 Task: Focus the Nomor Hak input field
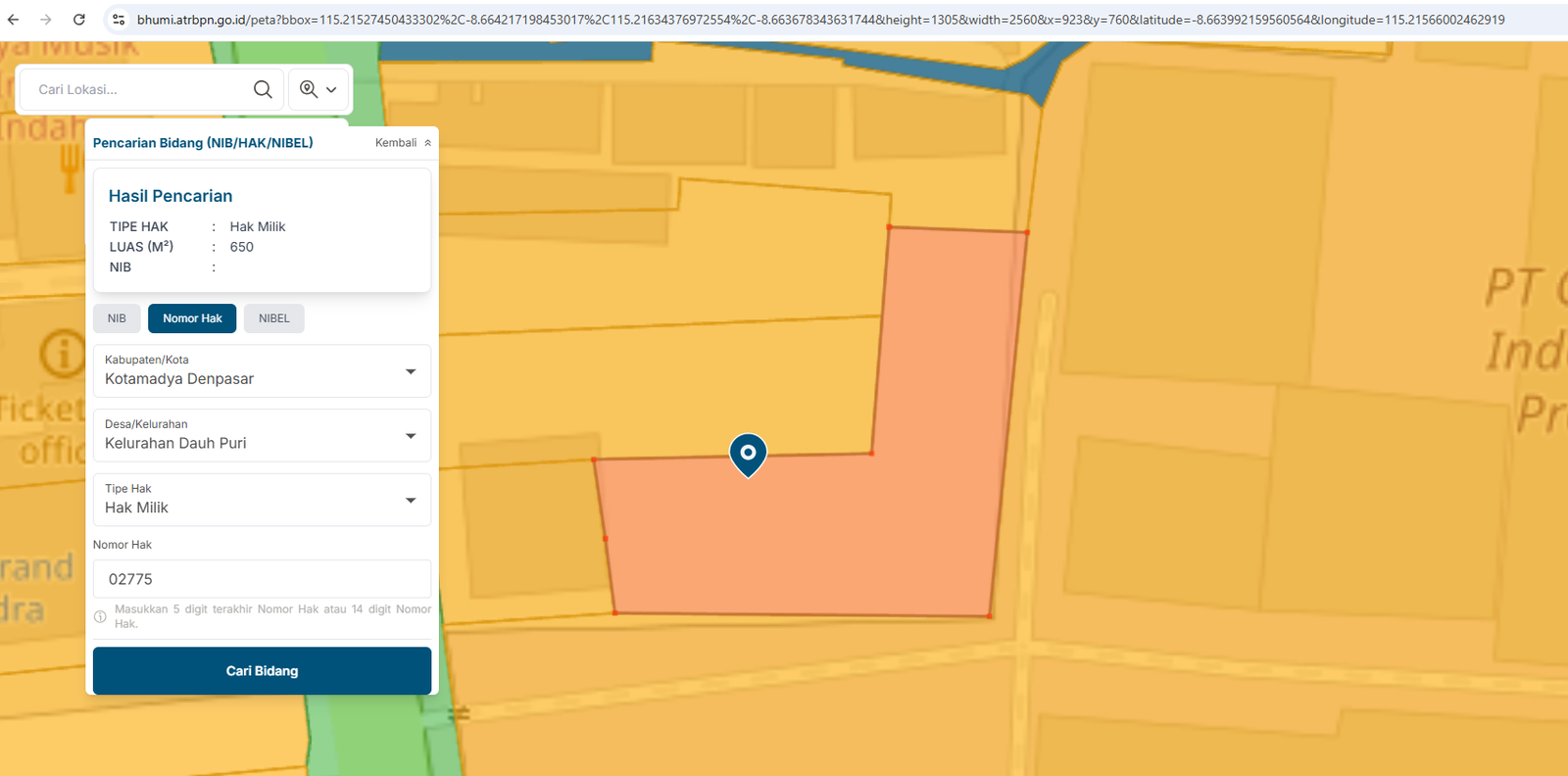(262, 579)
